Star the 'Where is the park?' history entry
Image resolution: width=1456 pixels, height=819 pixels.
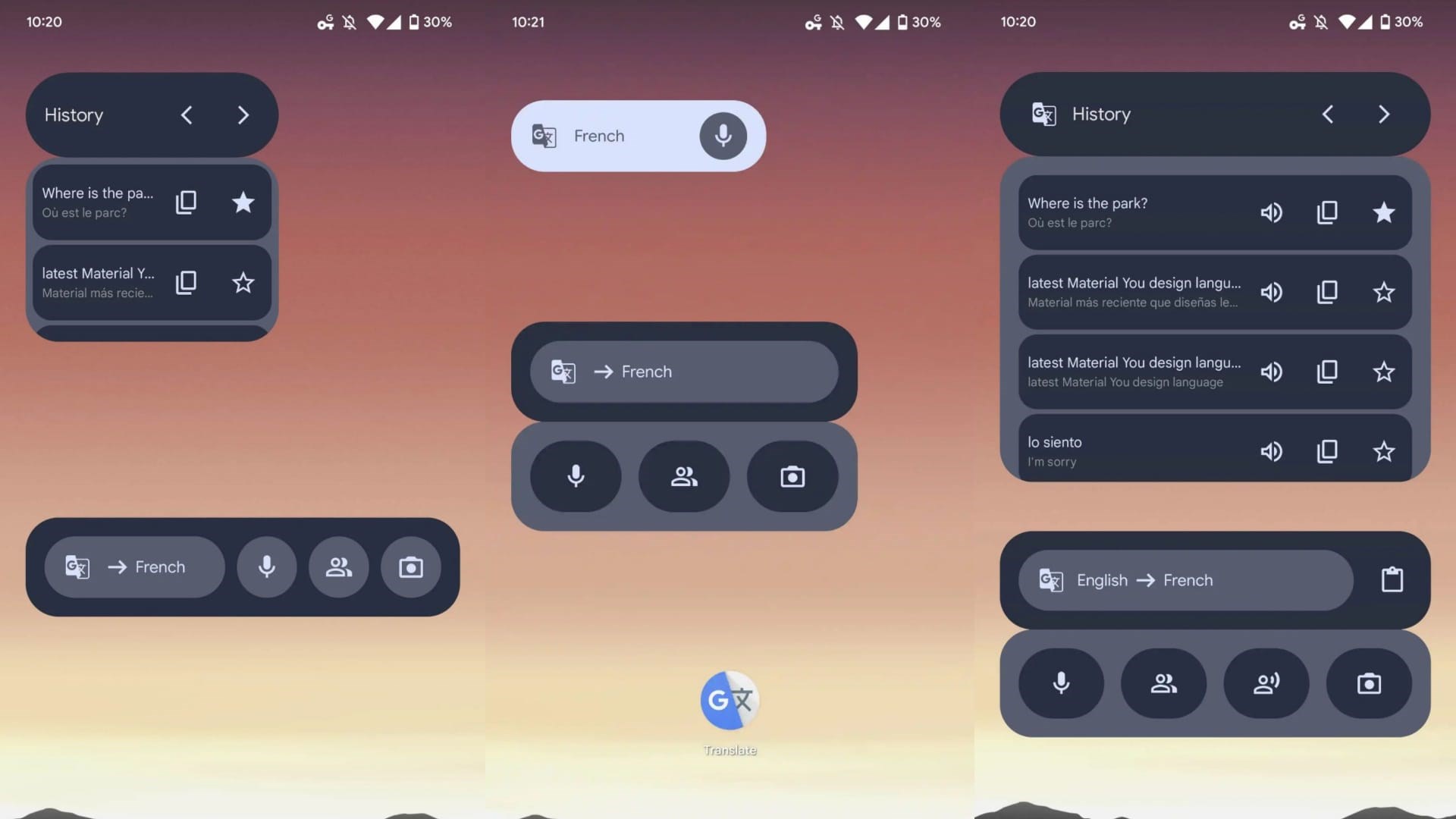point(1383,211)
